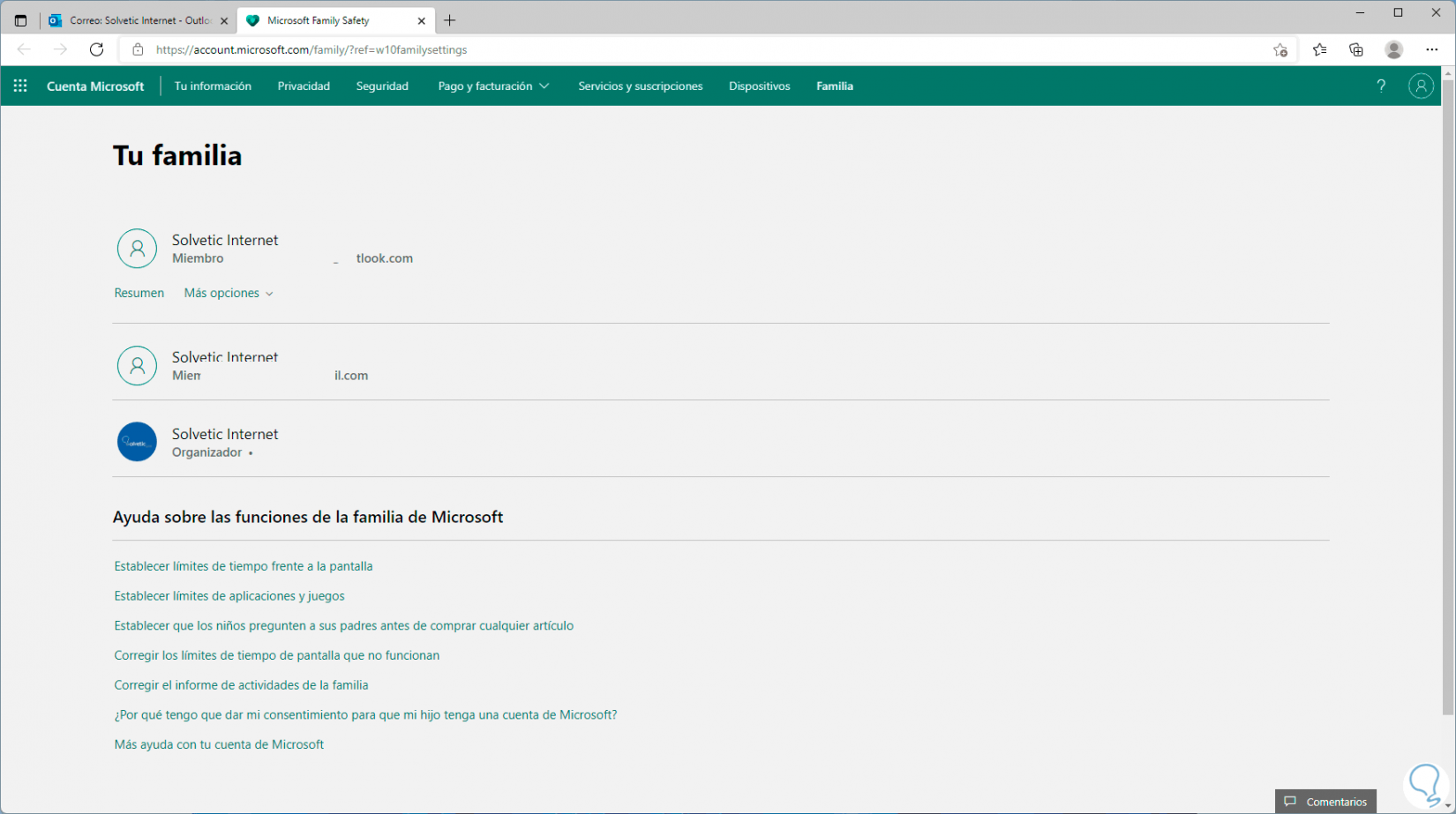Open a new browser tab

(x=449, y=20)
